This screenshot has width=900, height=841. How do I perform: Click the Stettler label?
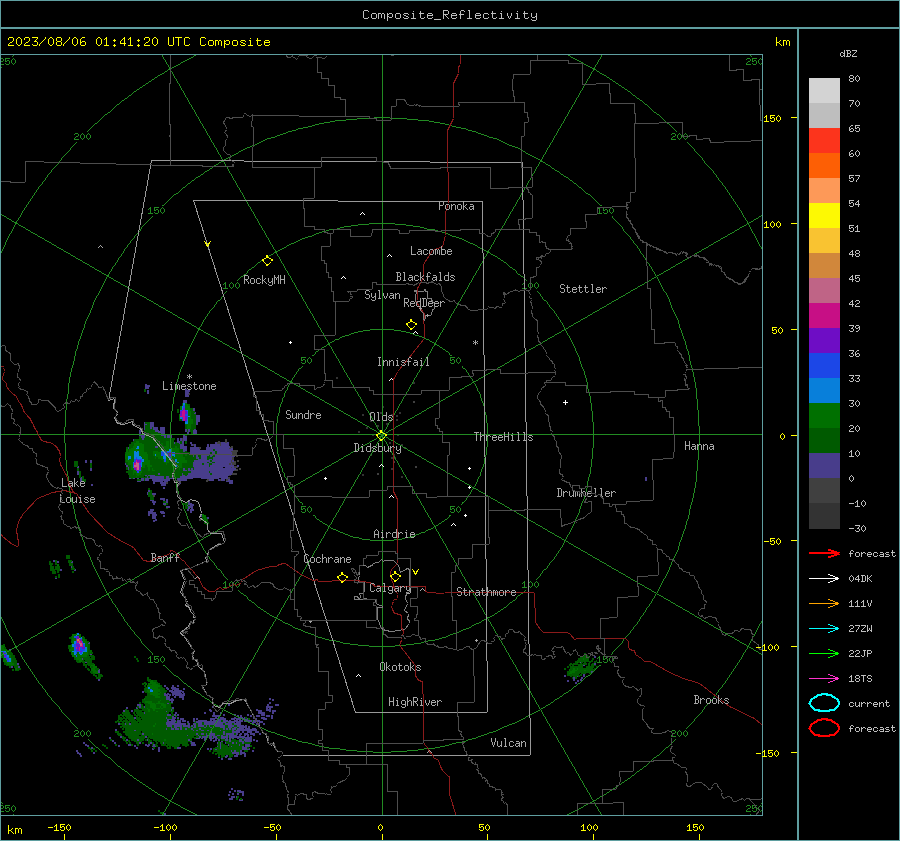[x=583, y=289]
